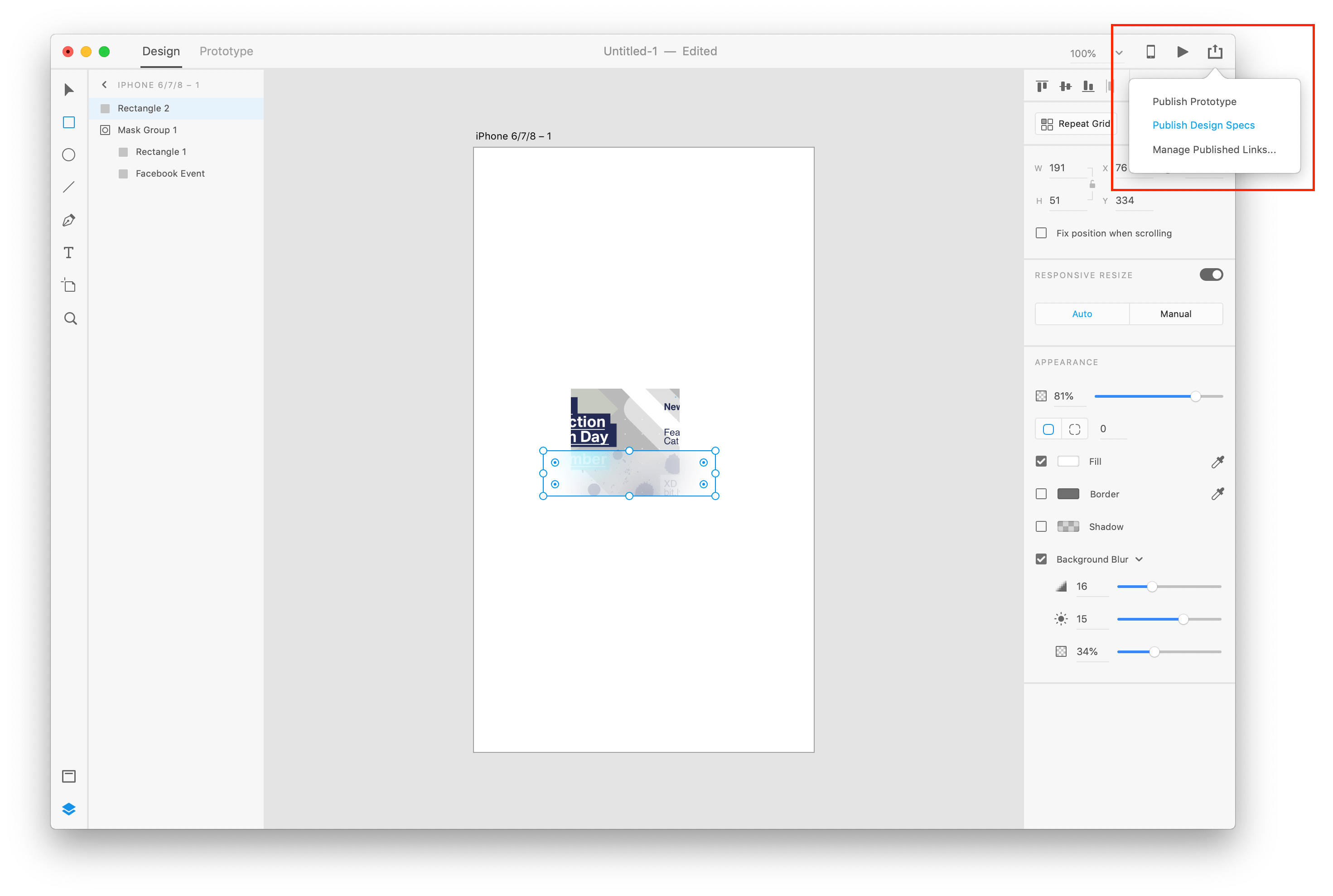
Task: Click the Manual resize button
Action: point(1175,314)
